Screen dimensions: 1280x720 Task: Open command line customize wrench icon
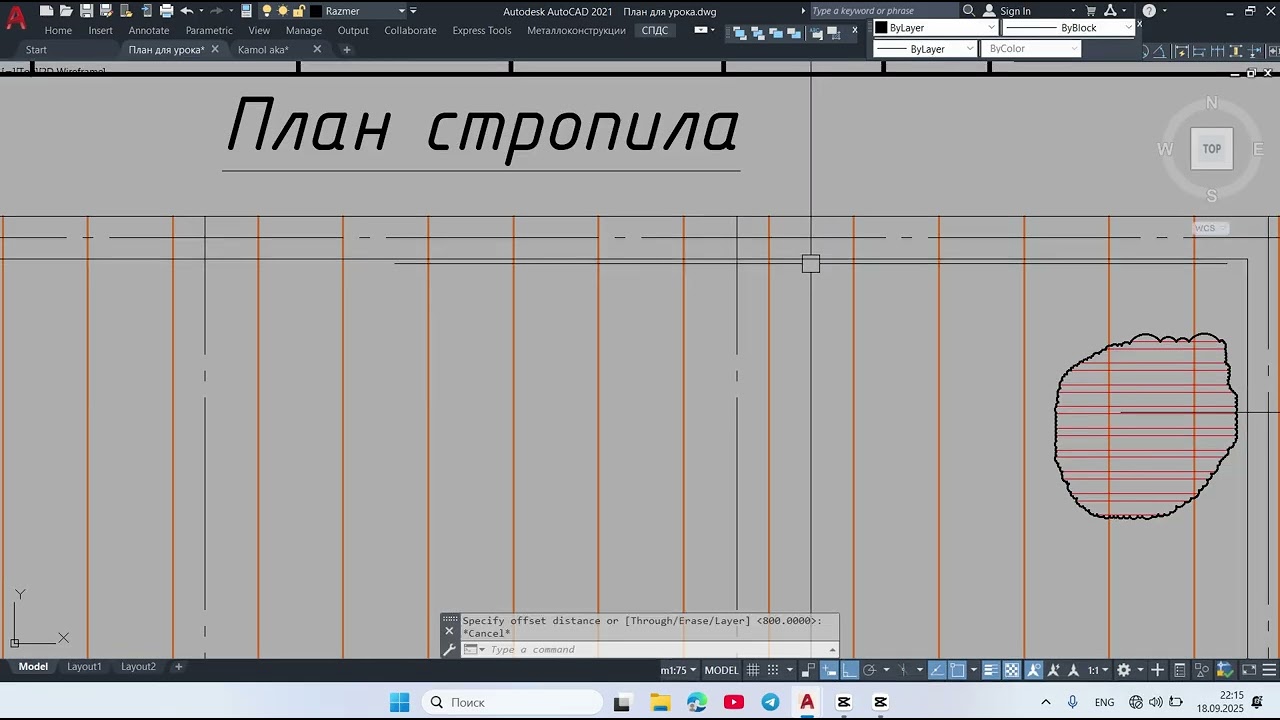click(449, 650)
